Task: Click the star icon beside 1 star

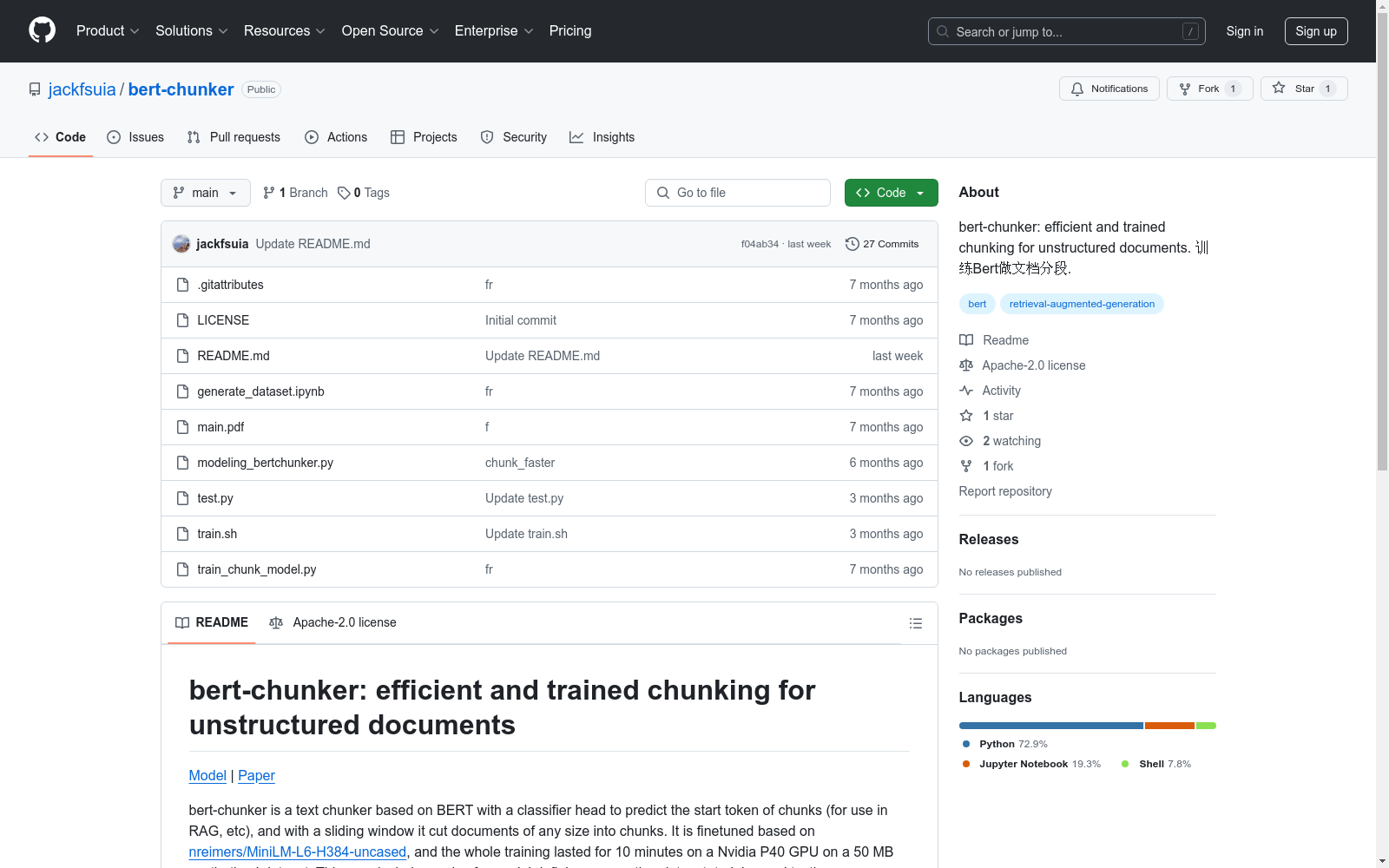Action: 966,416
